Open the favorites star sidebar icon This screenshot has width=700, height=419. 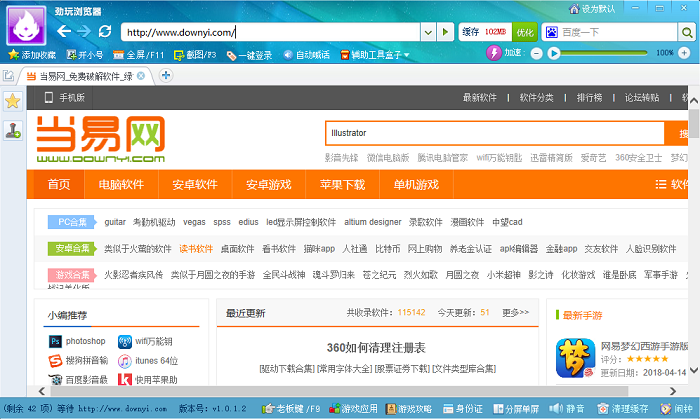point(12,101)
